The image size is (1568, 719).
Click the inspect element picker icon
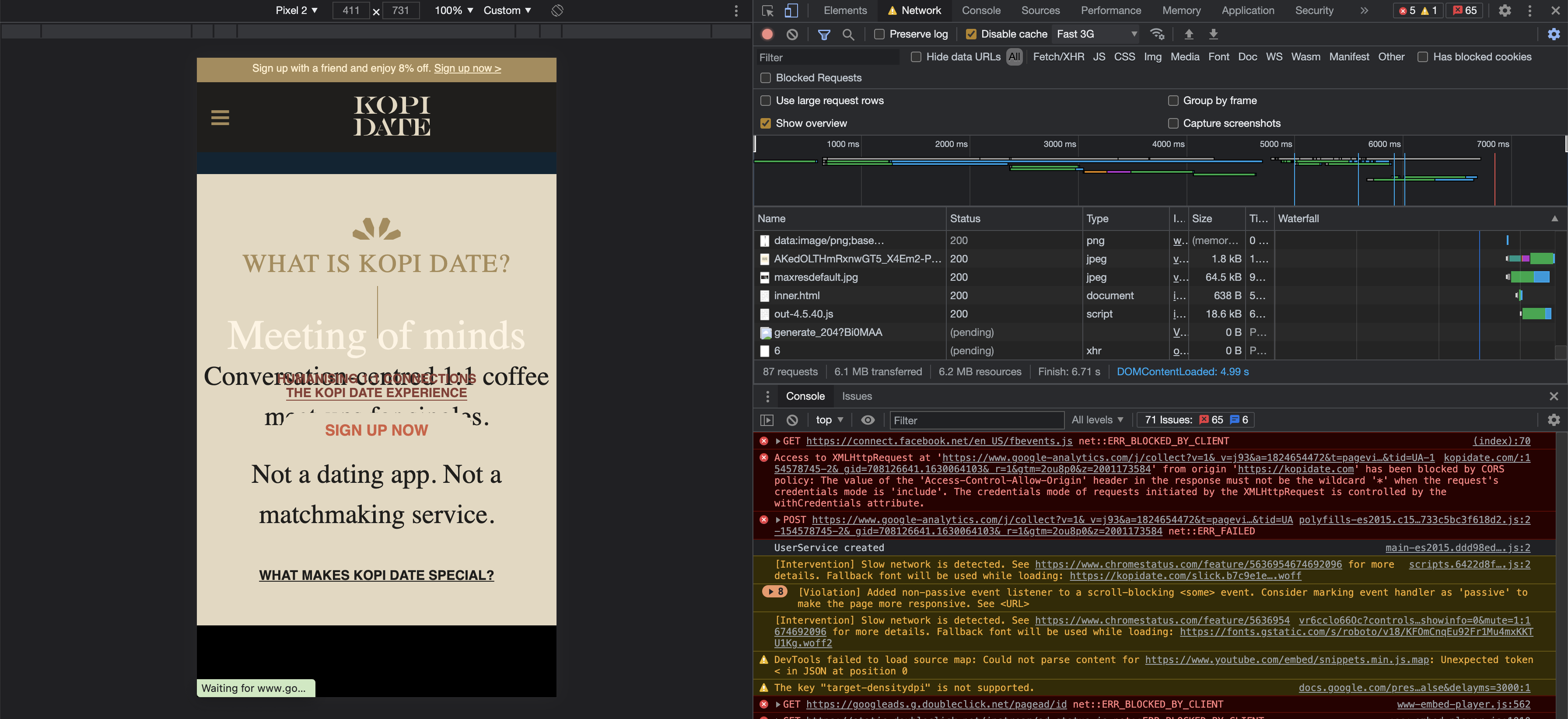point(767,10)
